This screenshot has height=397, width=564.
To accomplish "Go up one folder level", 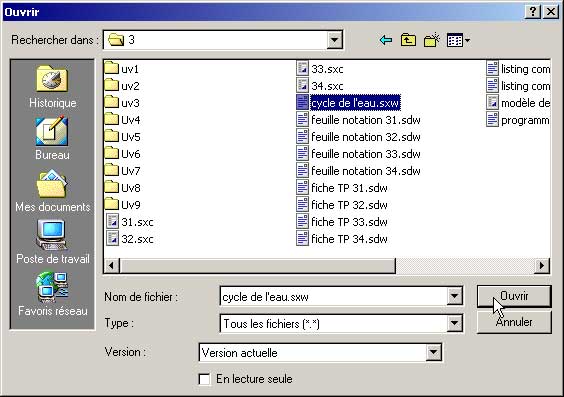I will 408,40.
